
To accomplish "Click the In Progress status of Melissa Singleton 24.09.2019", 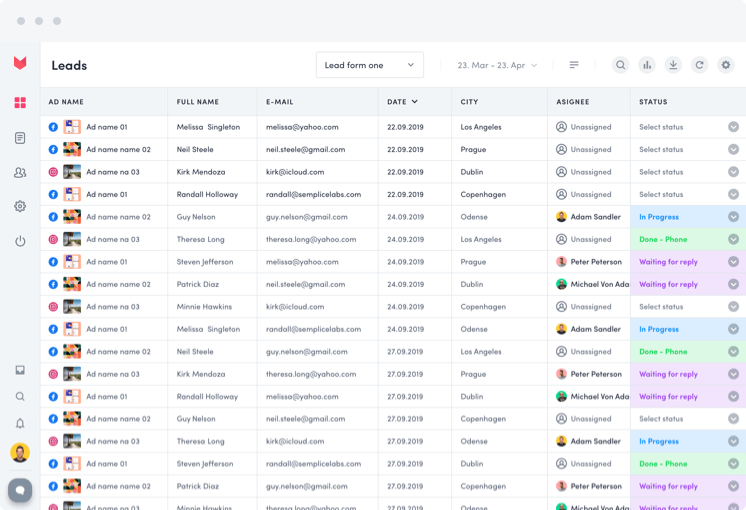I will [x=658, y=329].
